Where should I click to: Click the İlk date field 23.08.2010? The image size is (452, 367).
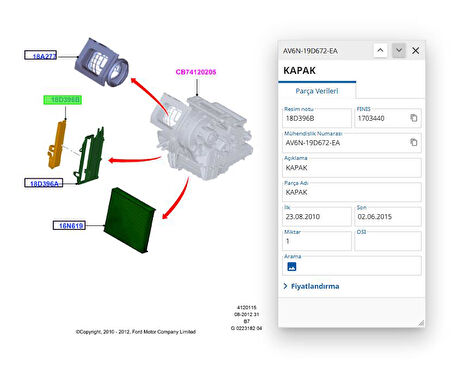[x=317, y=217]
